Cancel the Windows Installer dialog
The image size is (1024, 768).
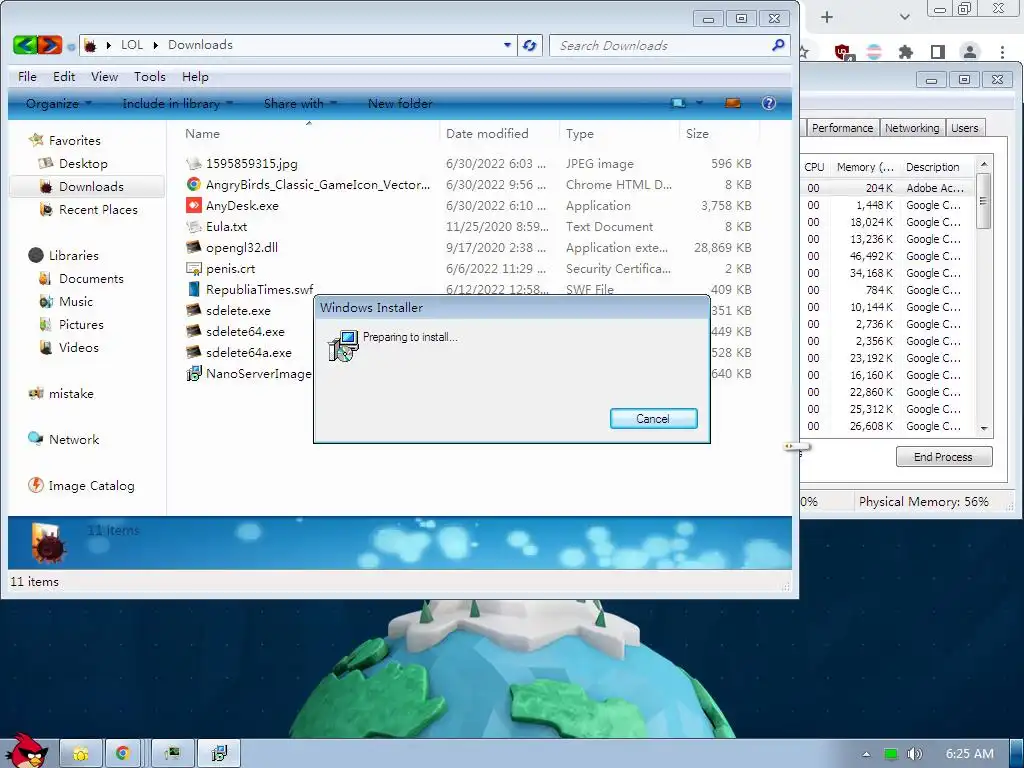point(653,419)
